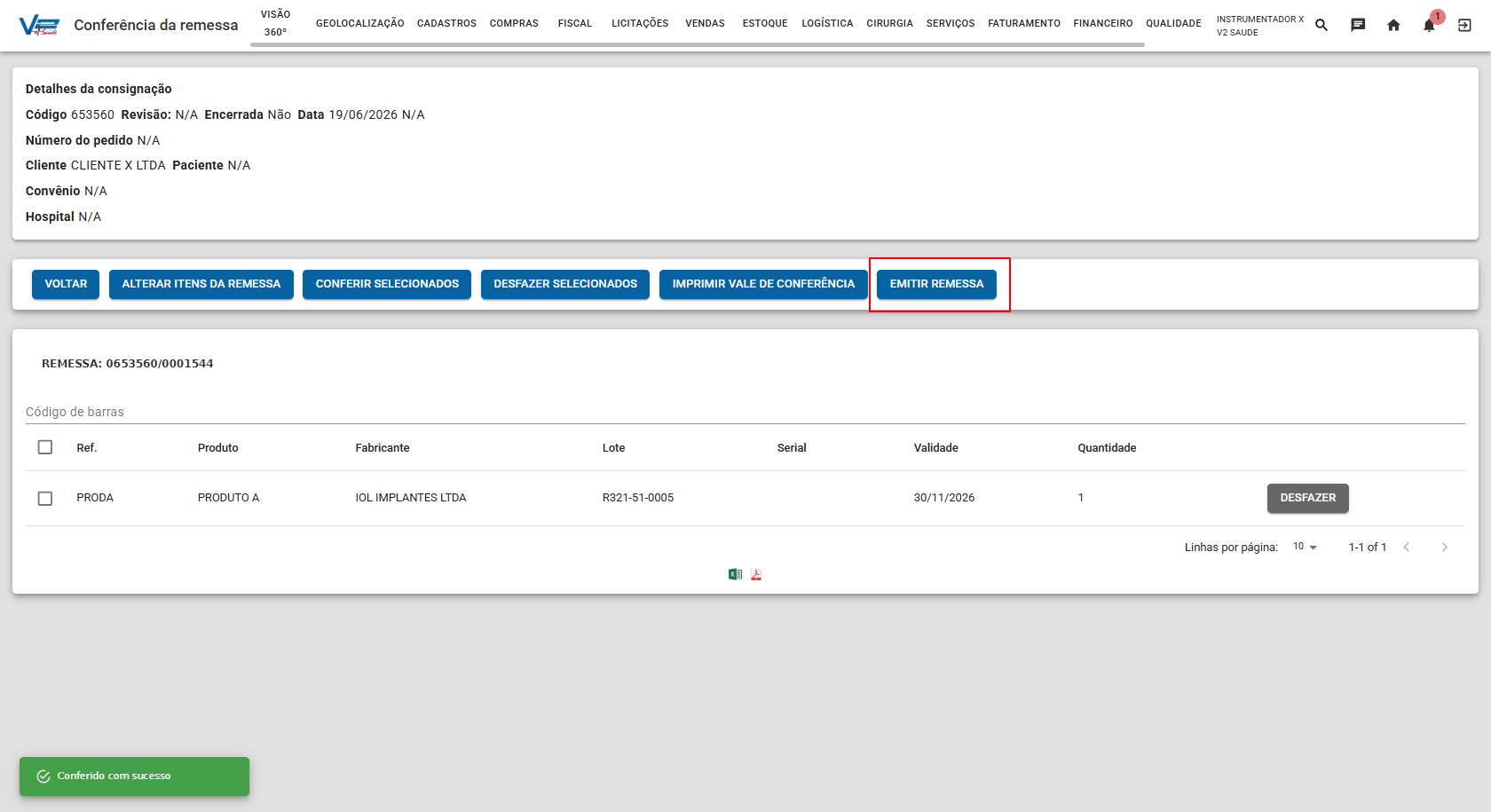Go to previous table page chevron
Image resolution: width=1491 pixels, height=812 pixels.
coord(1407,547)
